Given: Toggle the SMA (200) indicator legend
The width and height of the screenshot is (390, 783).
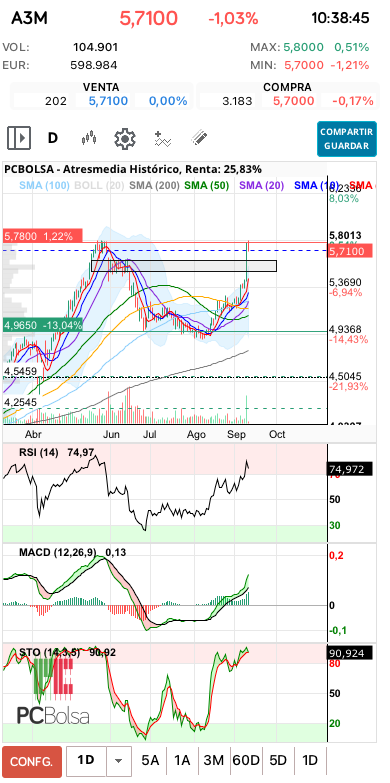Looking at the screenshot, I should pyautogui.click(x=154, y=186).
